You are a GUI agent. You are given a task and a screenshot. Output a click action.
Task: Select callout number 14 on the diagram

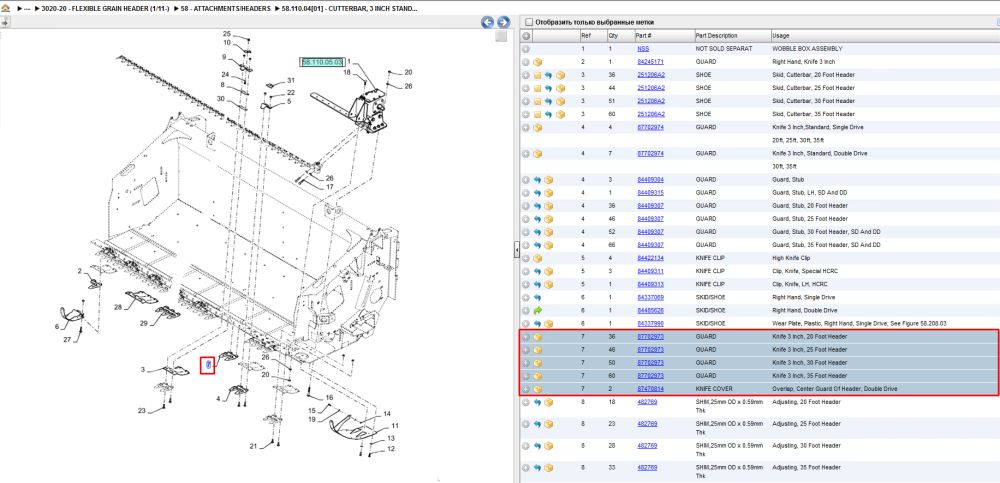(x=387, y=414)
